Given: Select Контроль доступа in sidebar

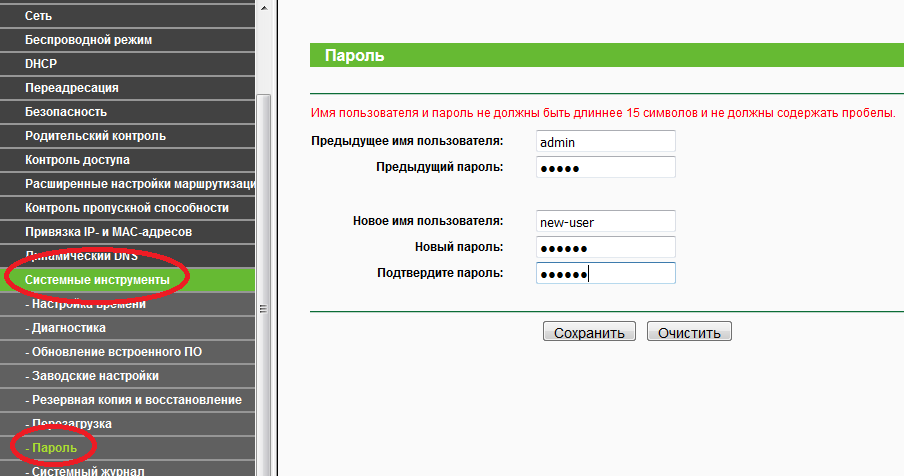Looking at the screenshot, I should 77,160.
